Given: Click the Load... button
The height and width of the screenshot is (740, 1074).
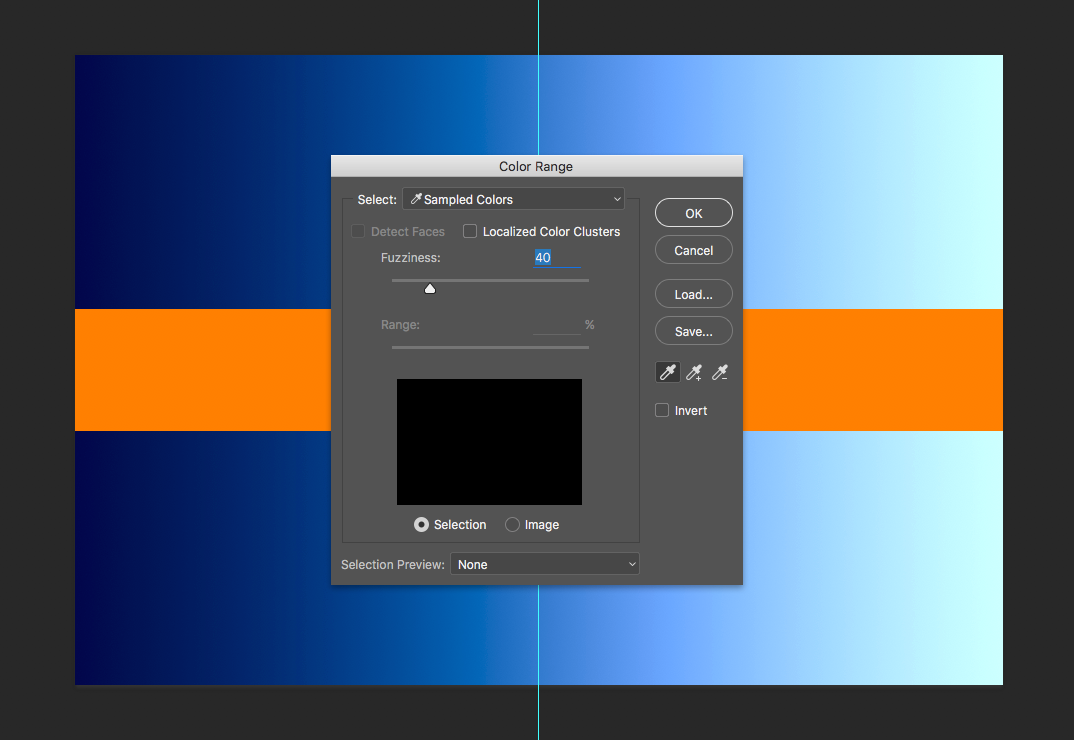Looking at the screenshot, I should (694, 294).
